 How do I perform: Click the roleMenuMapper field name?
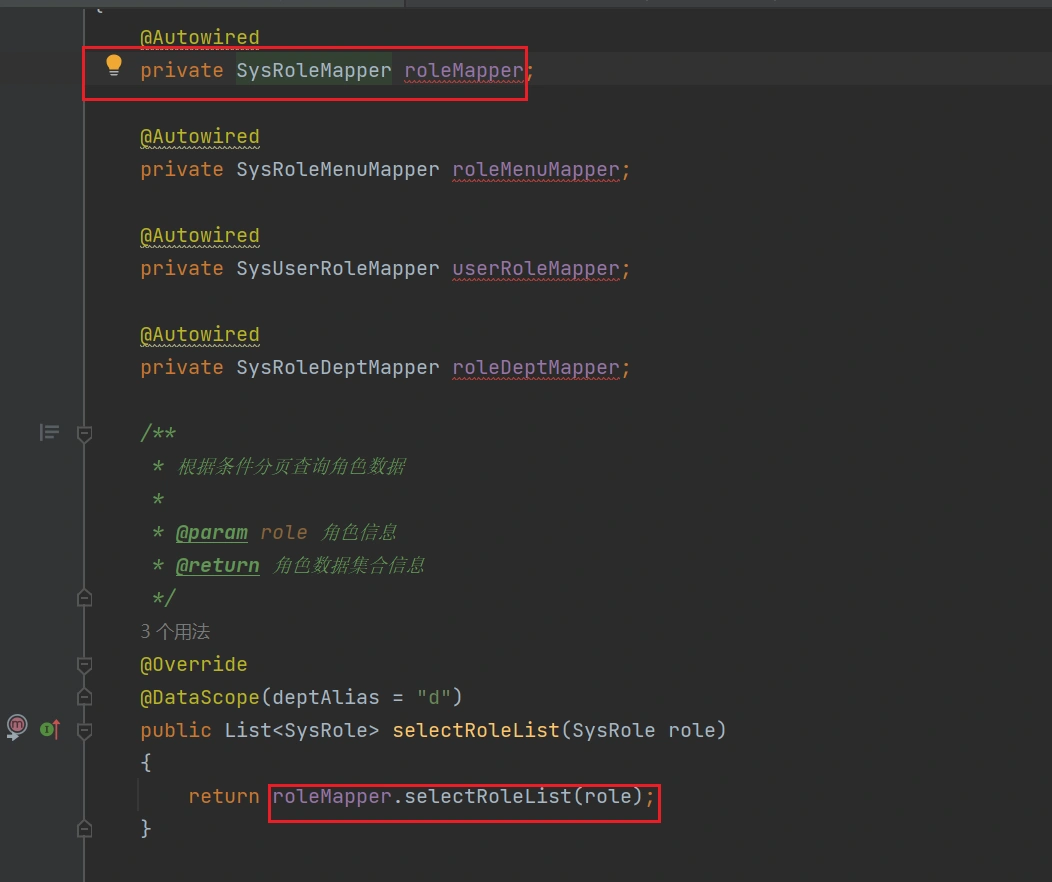[x=535, y=169]
